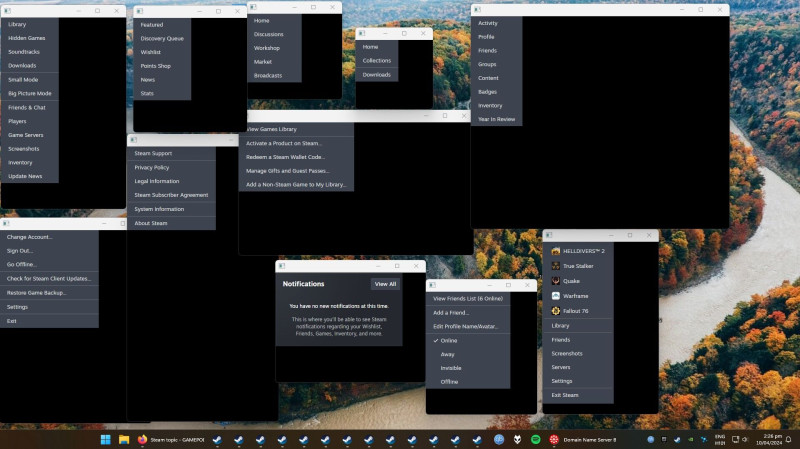Enter Big Picture Mode
The height and width of the screenshot is (449, 800).
(x=30, y=93)
